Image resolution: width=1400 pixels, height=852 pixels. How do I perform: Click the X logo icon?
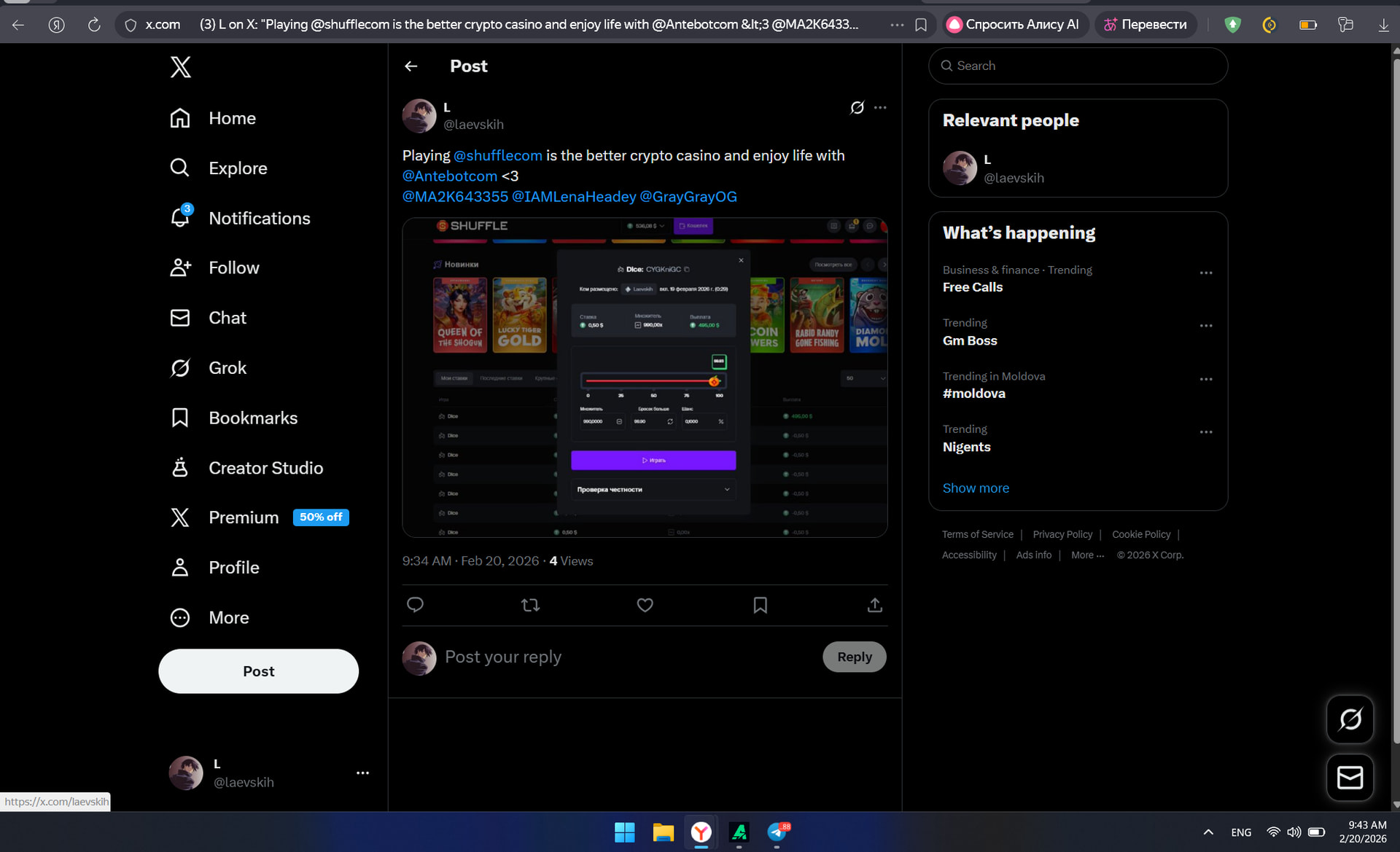click(180, 67)
